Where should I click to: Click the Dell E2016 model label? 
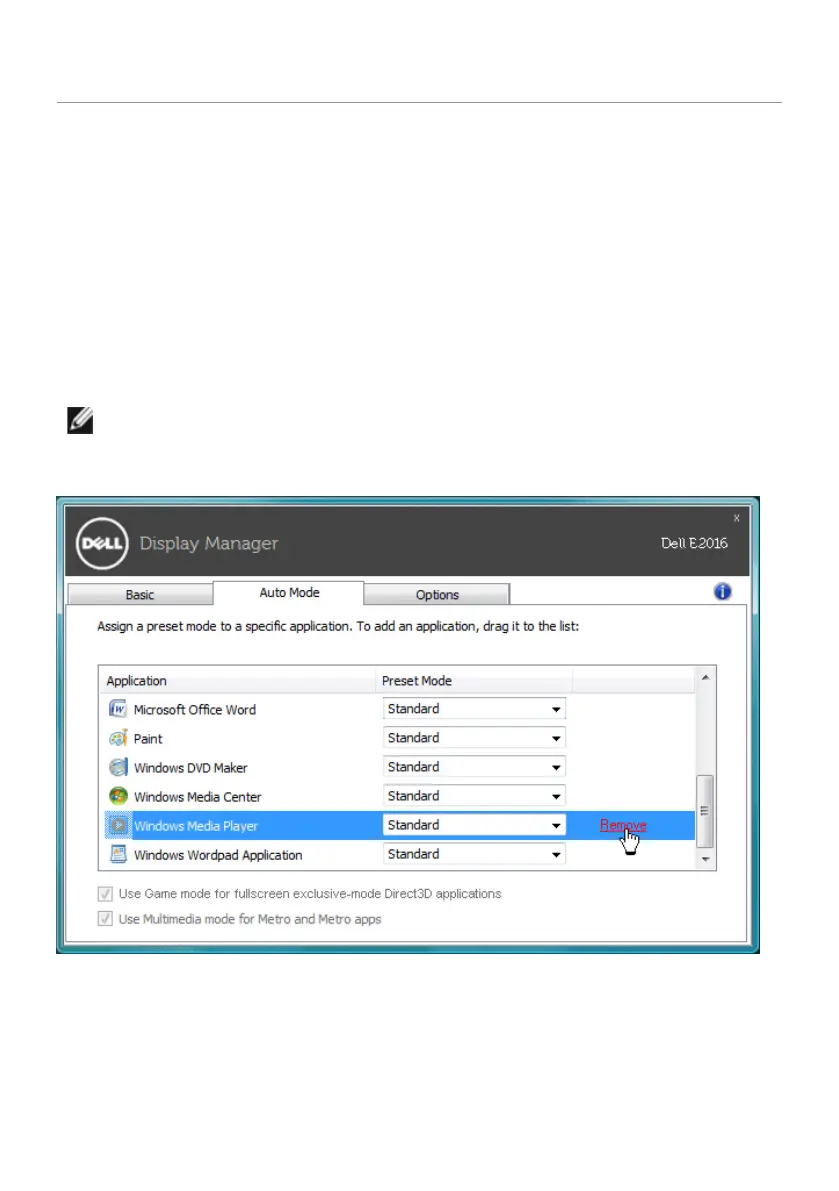[694, 543]
